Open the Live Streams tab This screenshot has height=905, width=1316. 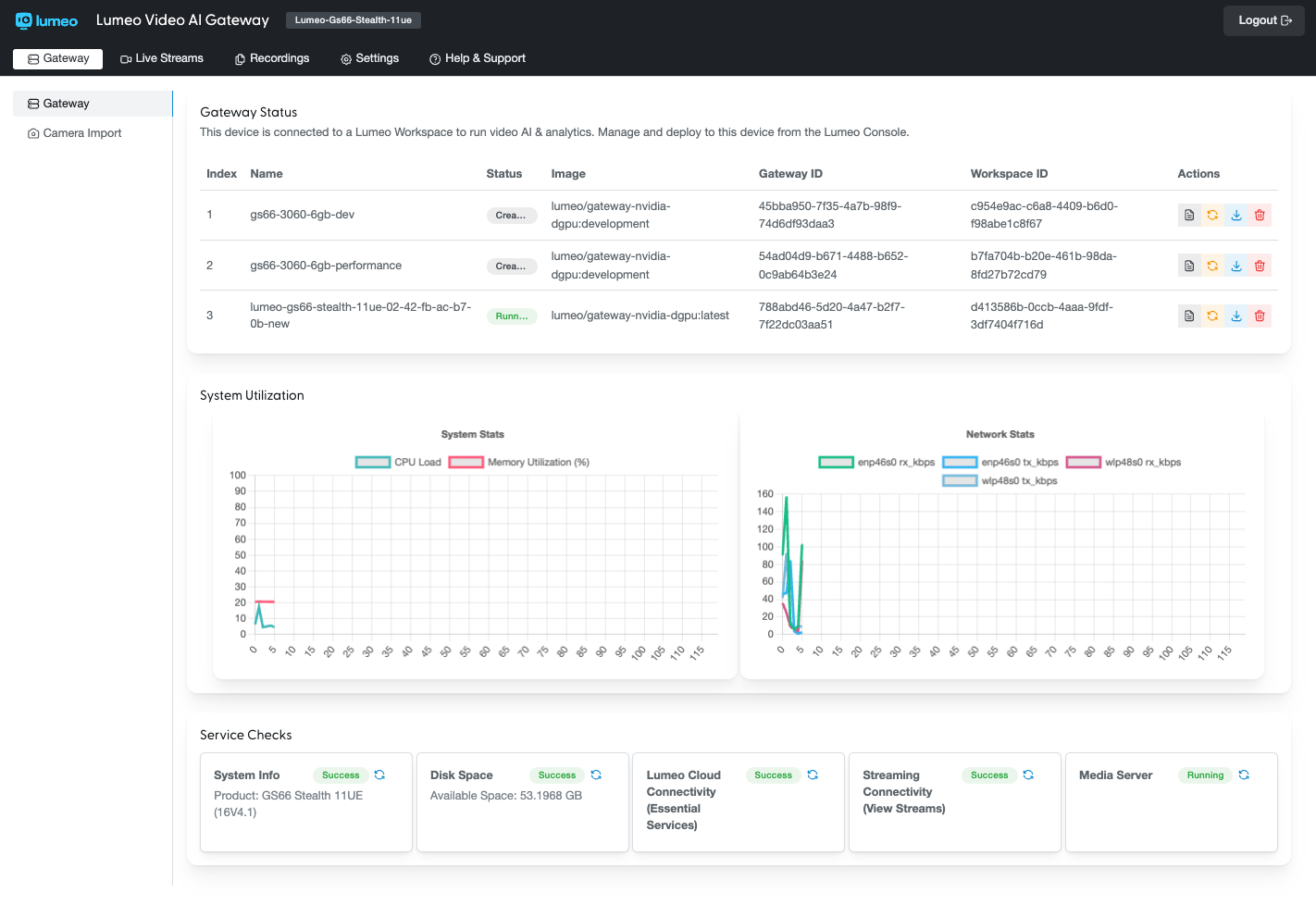pyautogui.click(x=162, y=58)
